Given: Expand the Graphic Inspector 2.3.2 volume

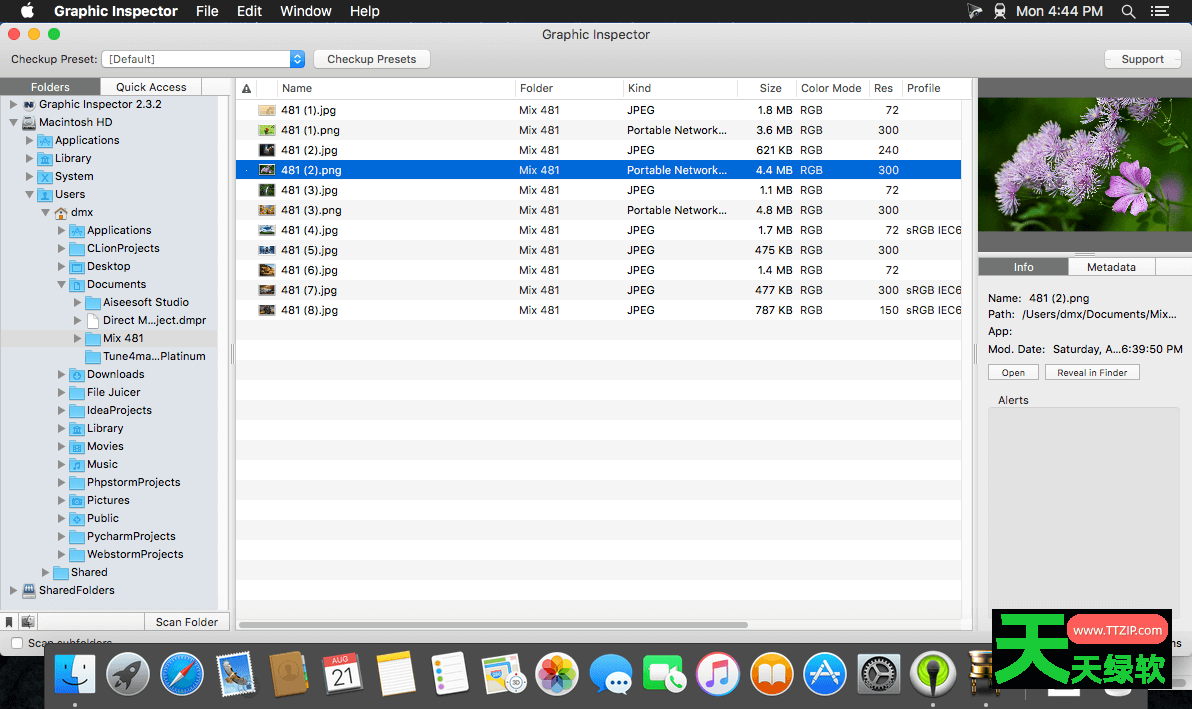Looking at the screenshot, I should pos(13,104).
